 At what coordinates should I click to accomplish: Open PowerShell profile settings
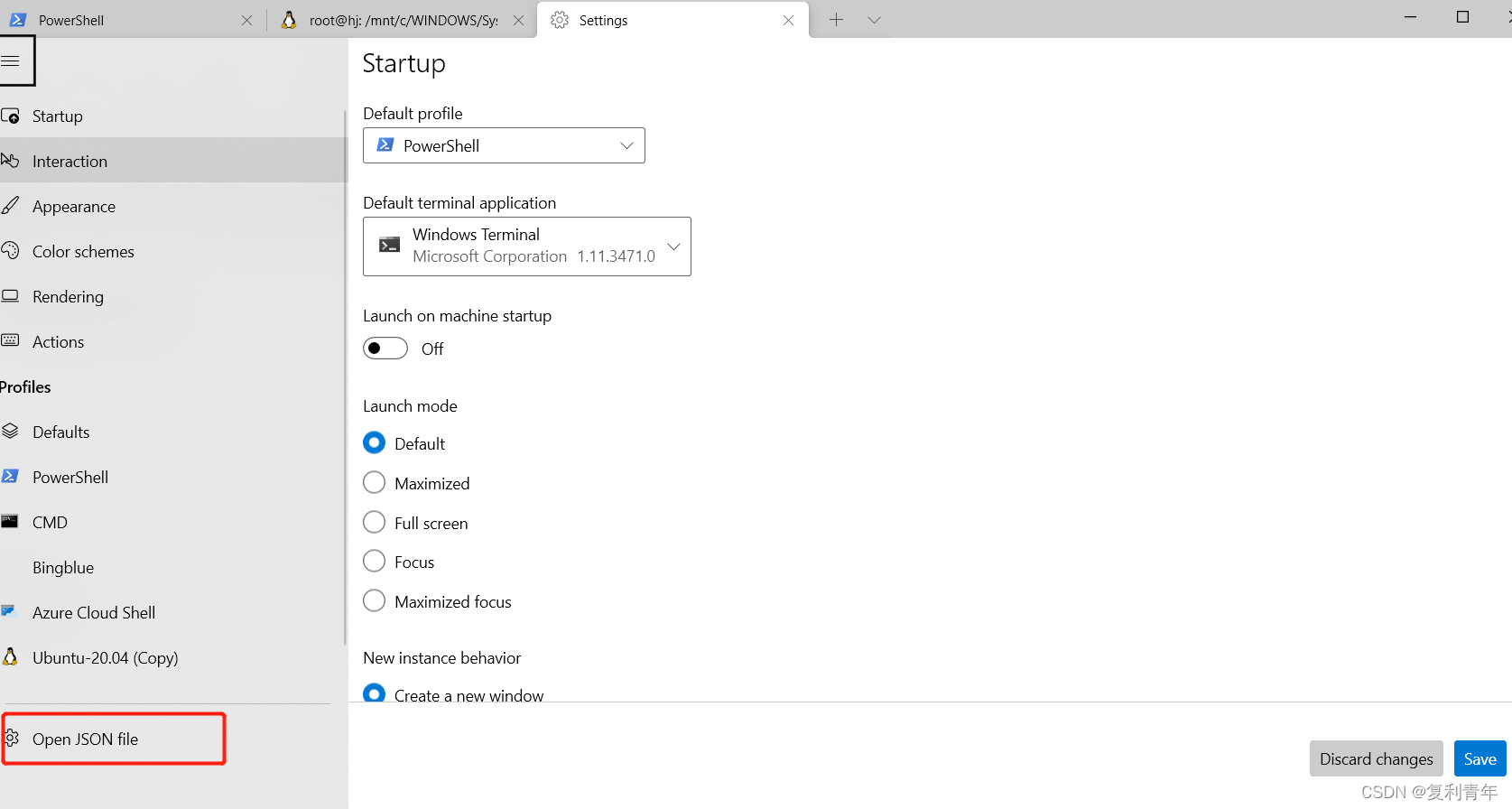click(x=172, y=477)
